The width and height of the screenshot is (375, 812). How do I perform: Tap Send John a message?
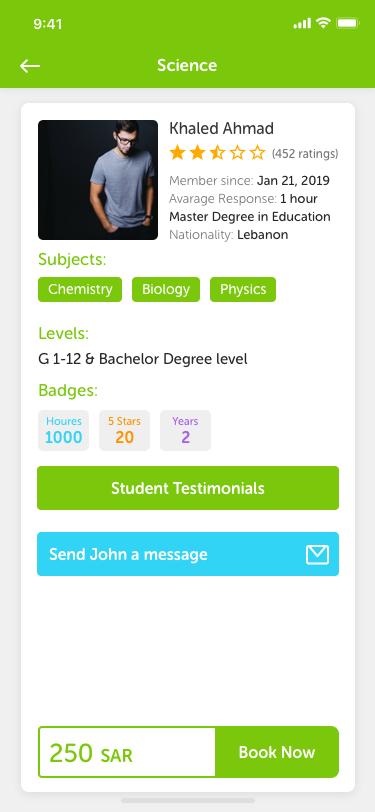(x=188, y=554)
